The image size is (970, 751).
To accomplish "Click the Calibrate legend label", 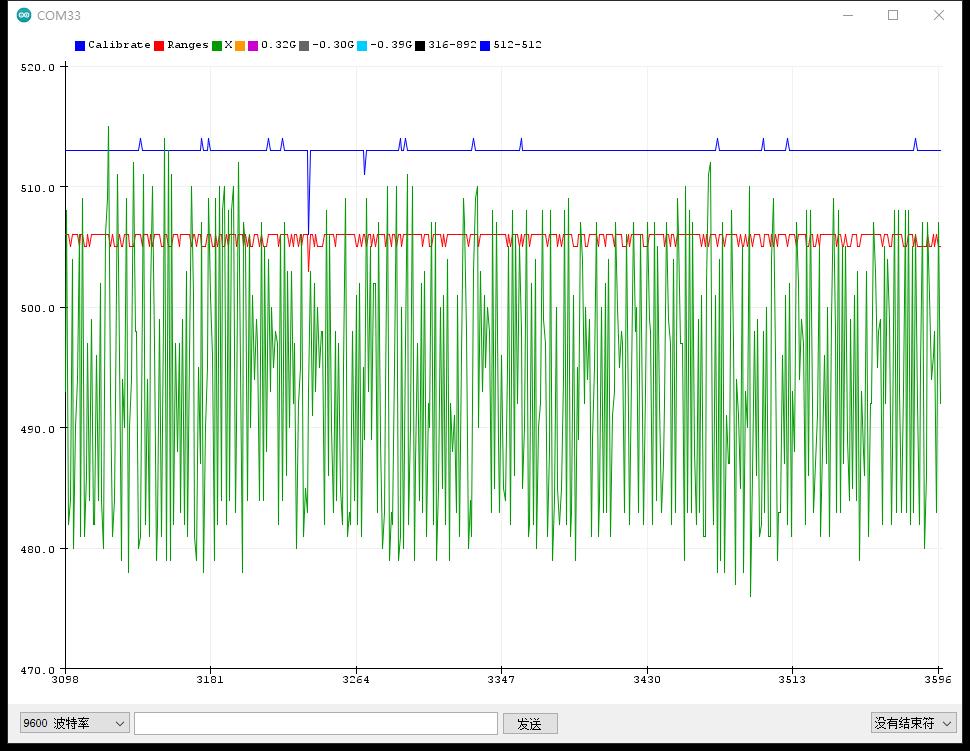I will (x=119, y=45).
